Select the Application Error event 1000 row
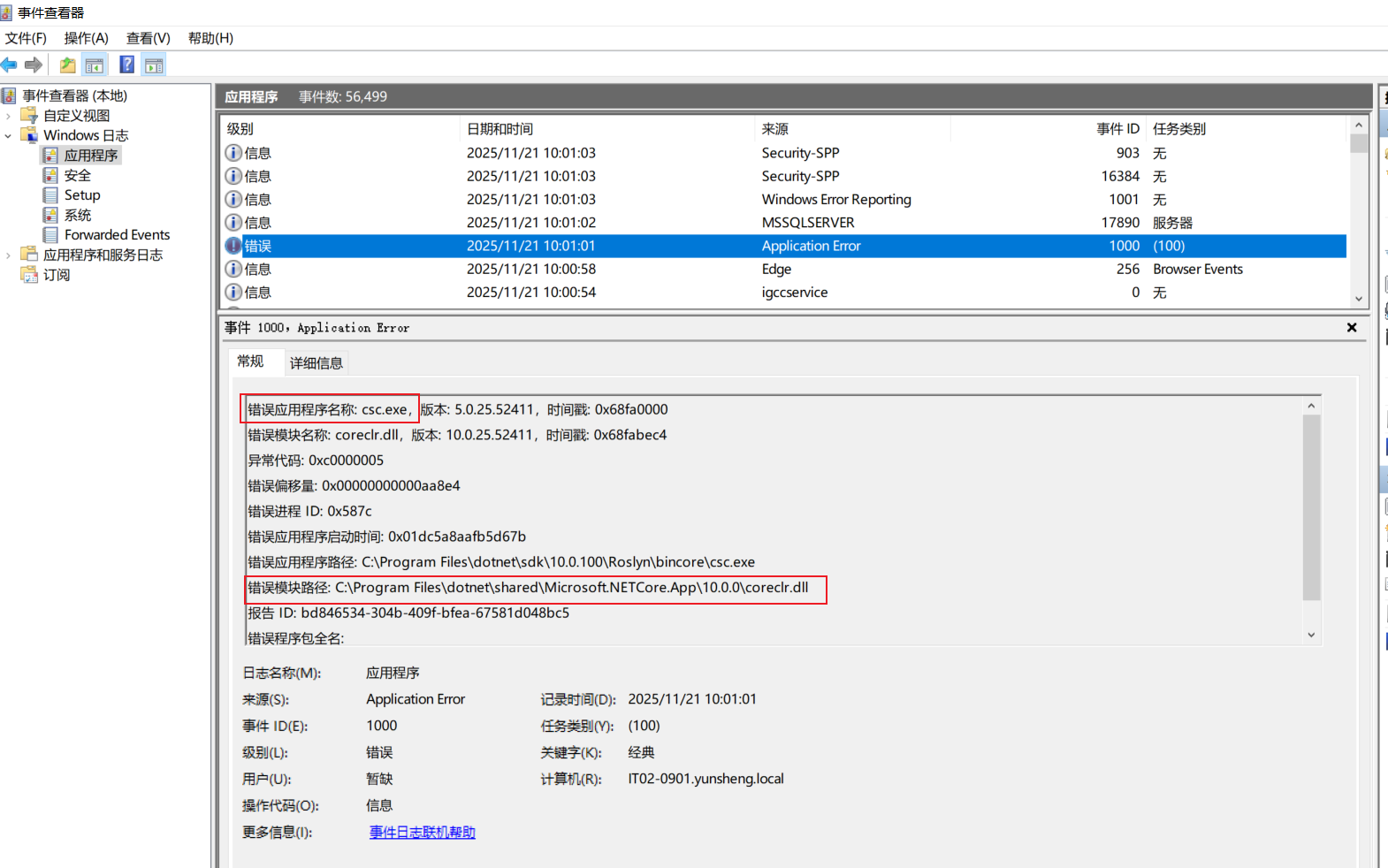Viewport: 1388px width, 868px height. click(784, 246)
